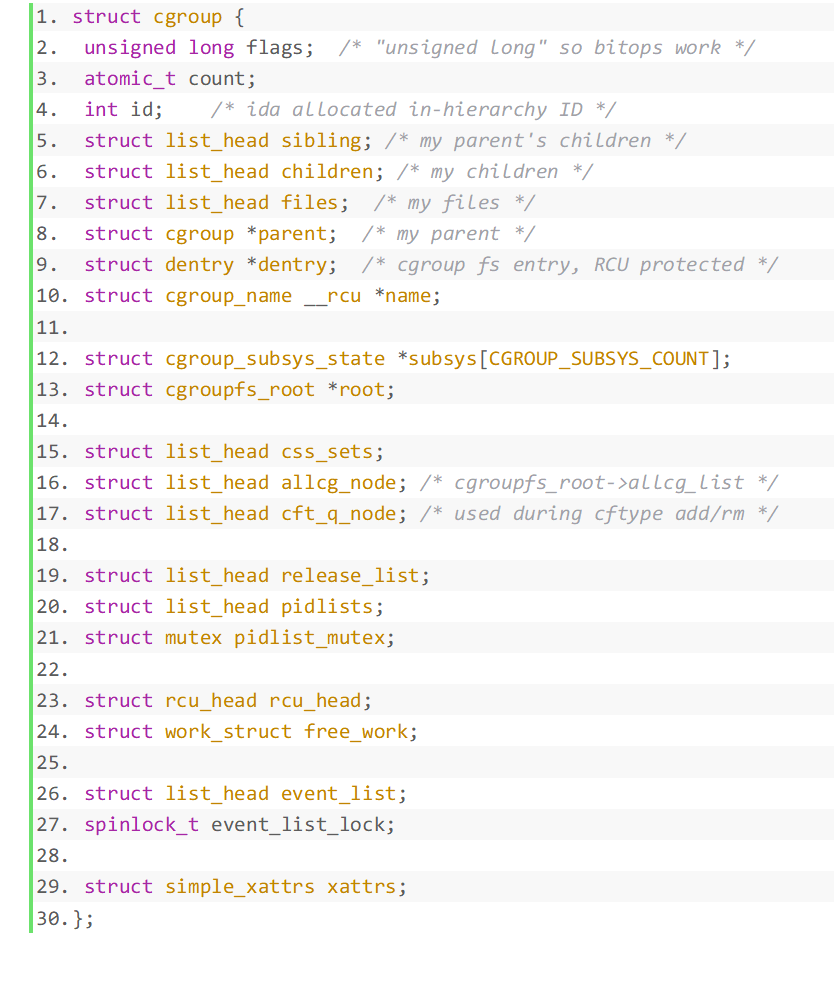Viewport: 835px width, 993px height.
Task: Click 'struct rcu_head rcu_head;' on line 23
Action: (x=228, y=701)
